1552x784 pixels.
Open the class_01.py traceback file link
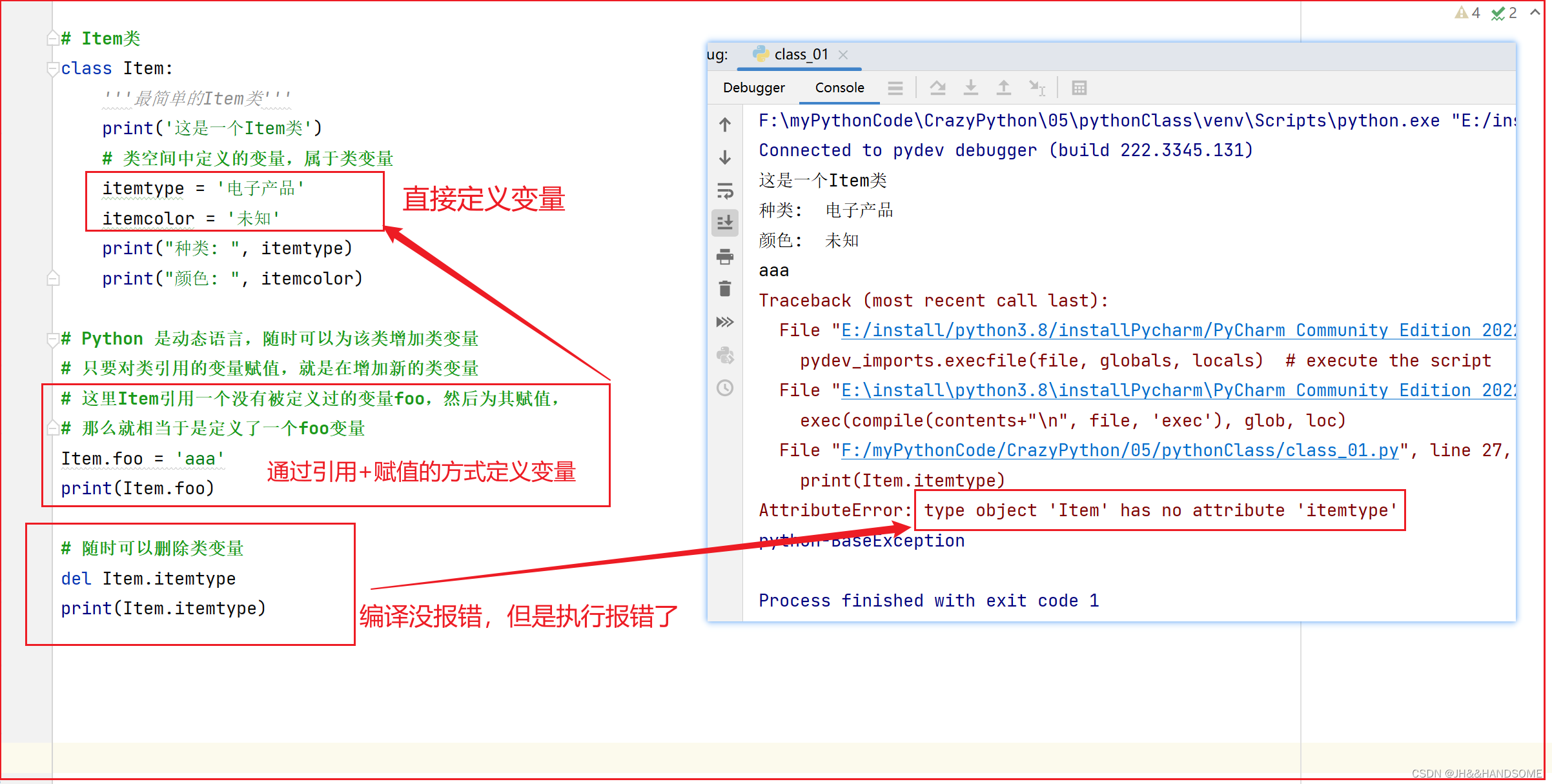pos(1120,451)
